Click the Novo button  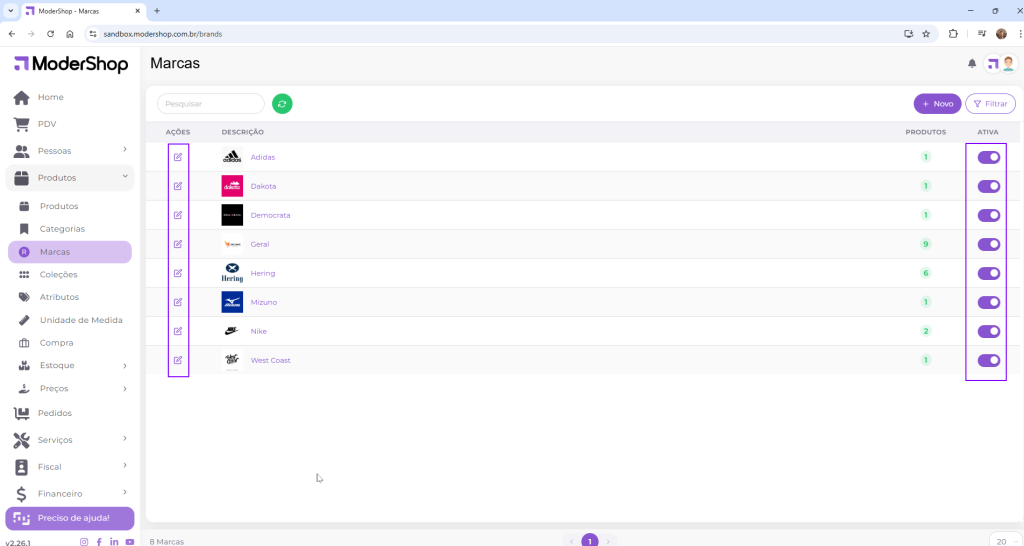click(x=937, y=104)
